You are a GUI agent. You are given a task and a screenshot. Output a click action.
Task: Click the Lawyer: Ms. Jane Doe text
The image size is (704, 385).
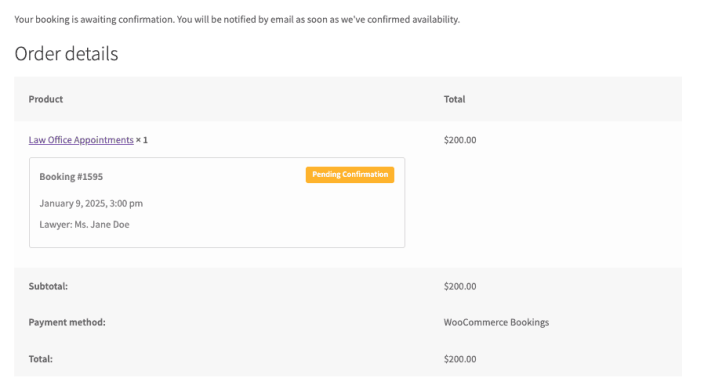point(84,225)
